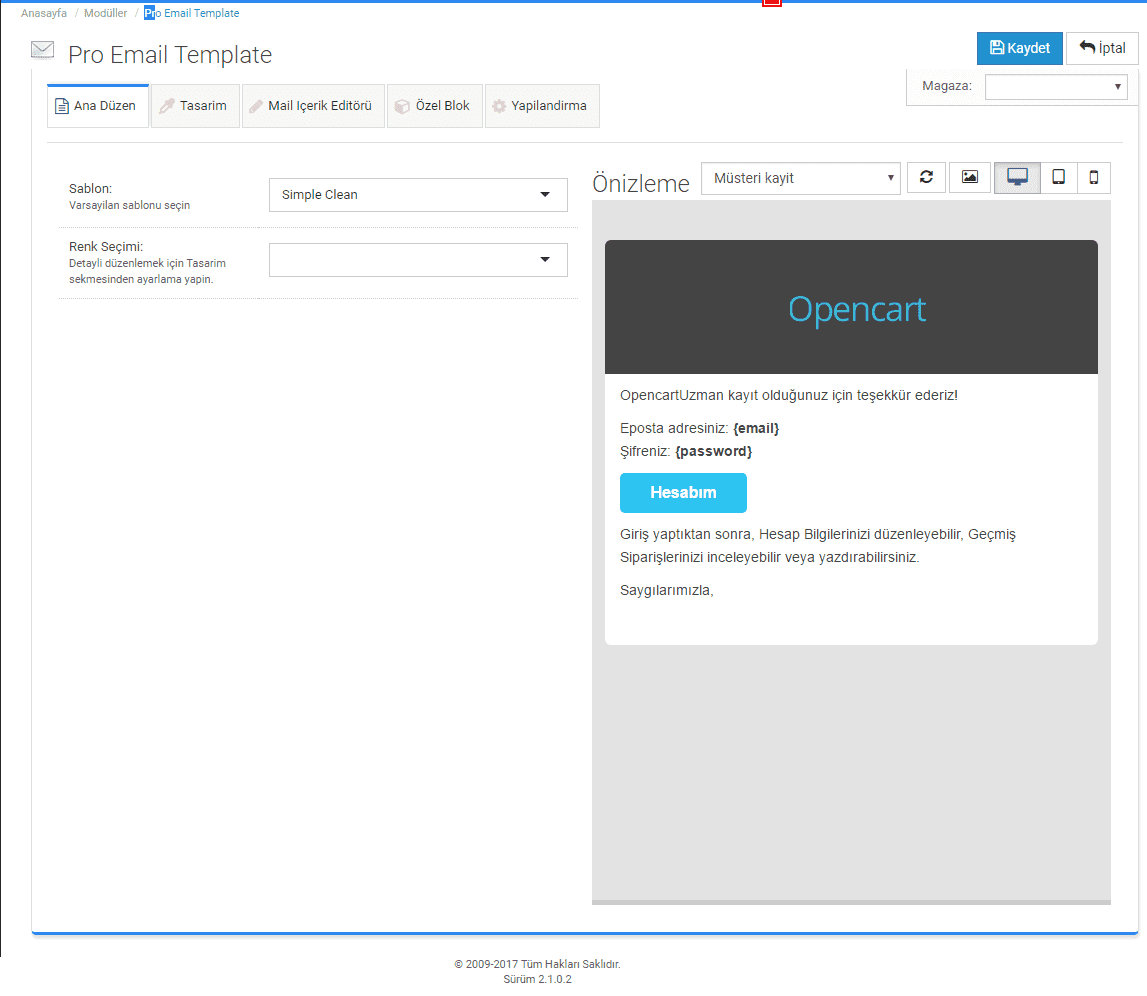This screenshot has width=1147, height=996.
Task: Go to Anasayfa breadcrumb link
Action: click(44, 13)
